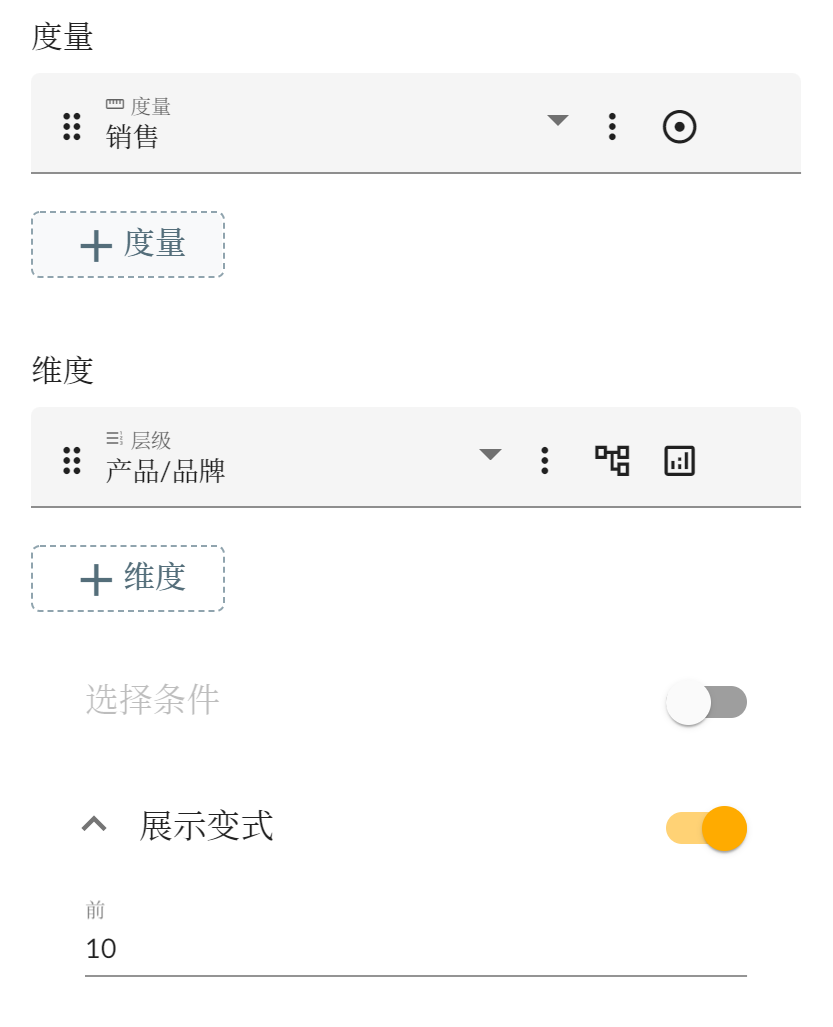Screen dimensions: 833x1027
Task: Open the 销售 measure dropdown arrow
Action: pos(558,121)
